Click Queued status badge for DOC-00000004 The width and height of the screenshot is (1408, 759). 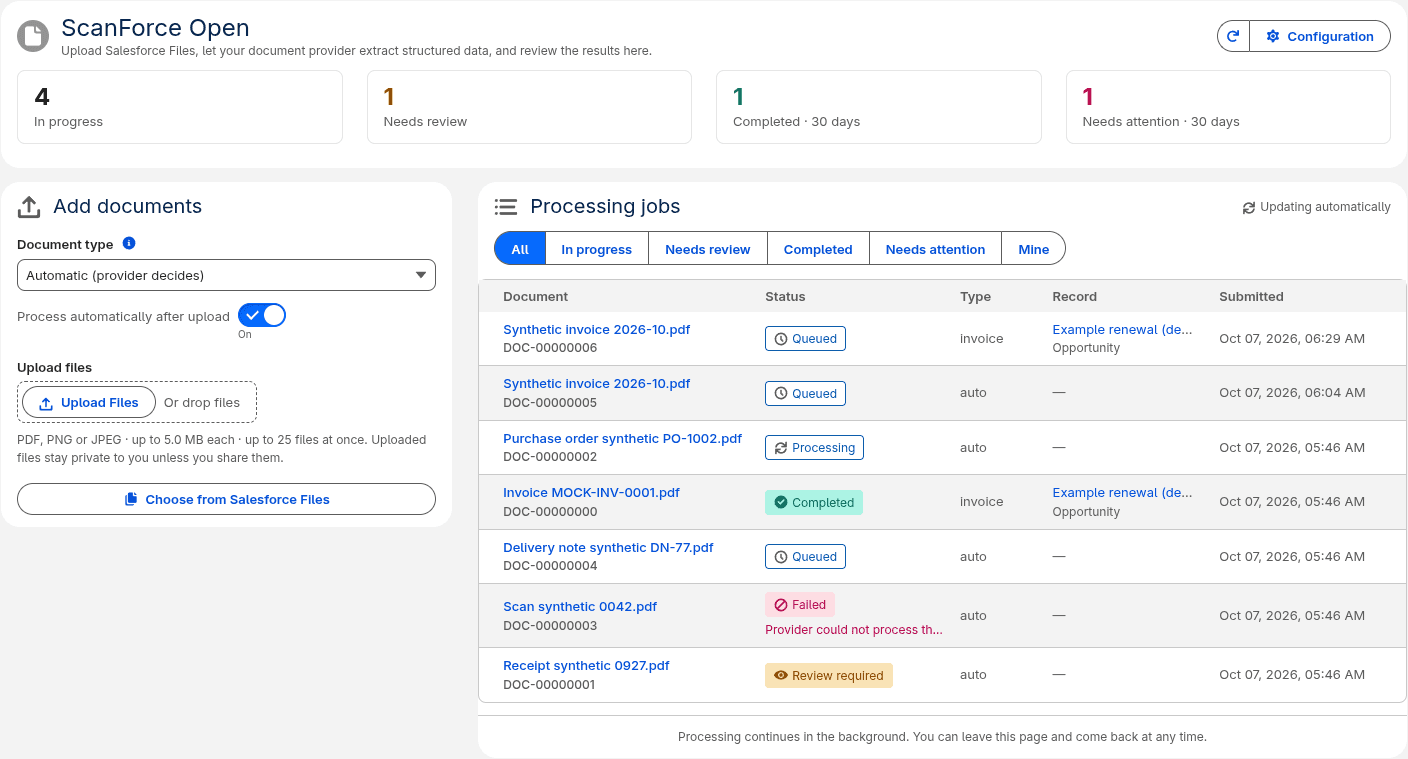pos(805,556)
